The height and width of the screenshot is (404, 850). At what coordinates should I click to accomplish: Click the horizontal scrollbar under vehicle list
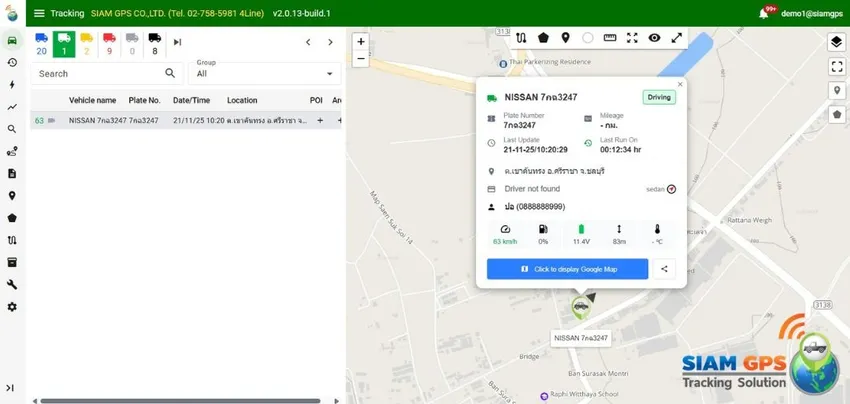(x=181, y=401)
